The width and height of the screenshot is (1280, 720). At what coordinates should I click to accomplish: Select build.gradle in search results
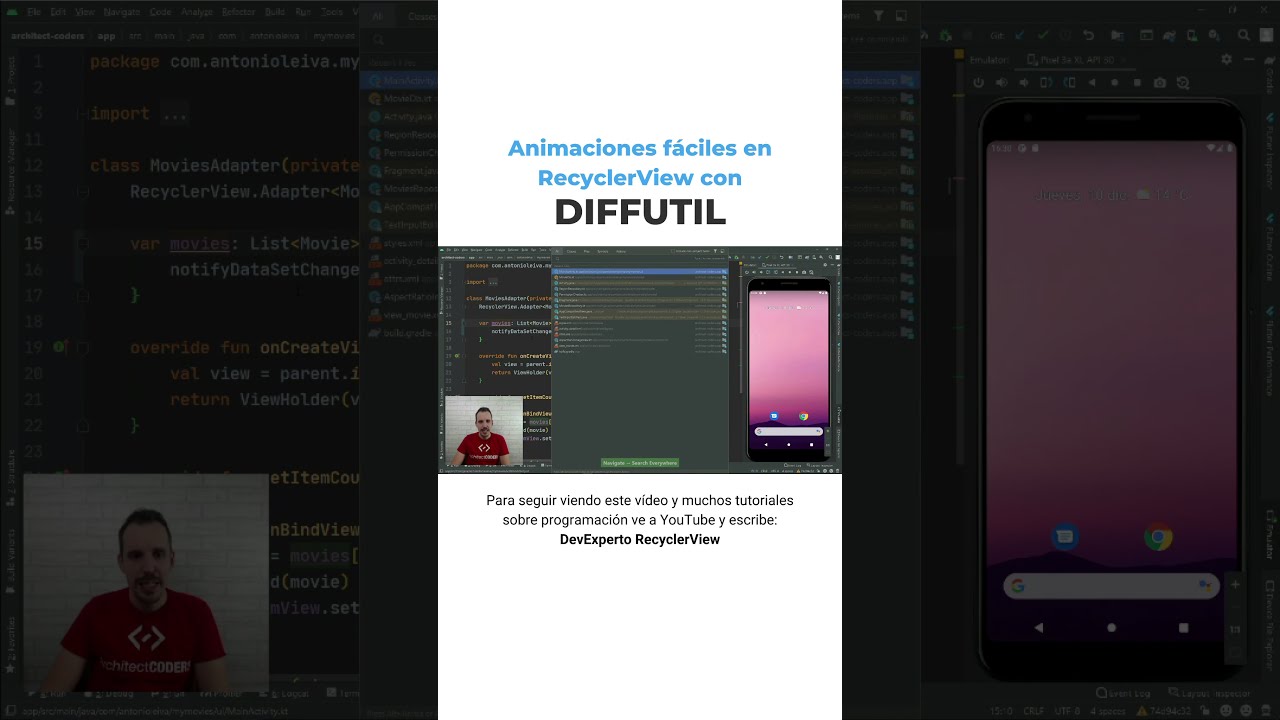[400, 333]
